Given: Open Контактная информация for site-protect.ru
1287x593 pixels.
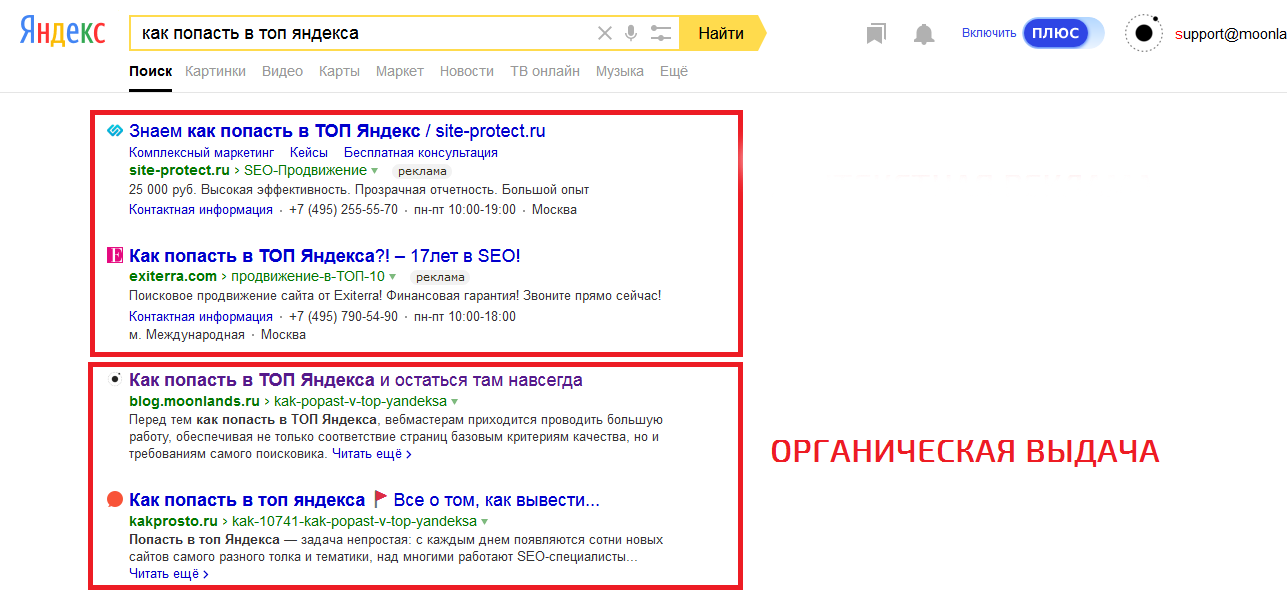Looking at the screenshot, I should pyautogui.click(x=201, y=210).
